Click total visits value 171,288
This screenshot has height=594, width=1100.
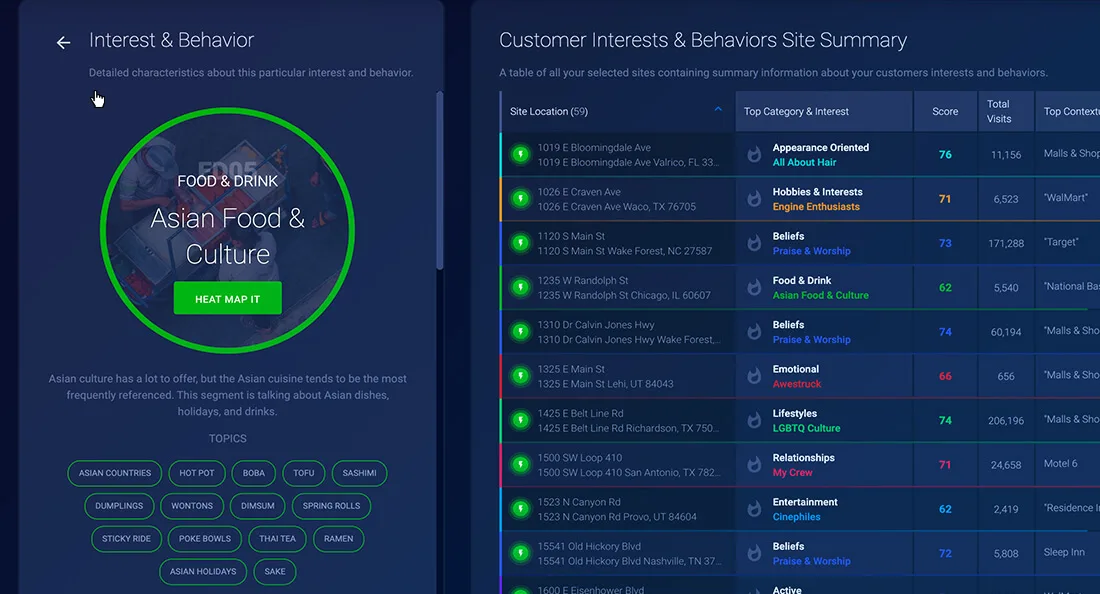pyautogui.click(x=1006, y=243)
